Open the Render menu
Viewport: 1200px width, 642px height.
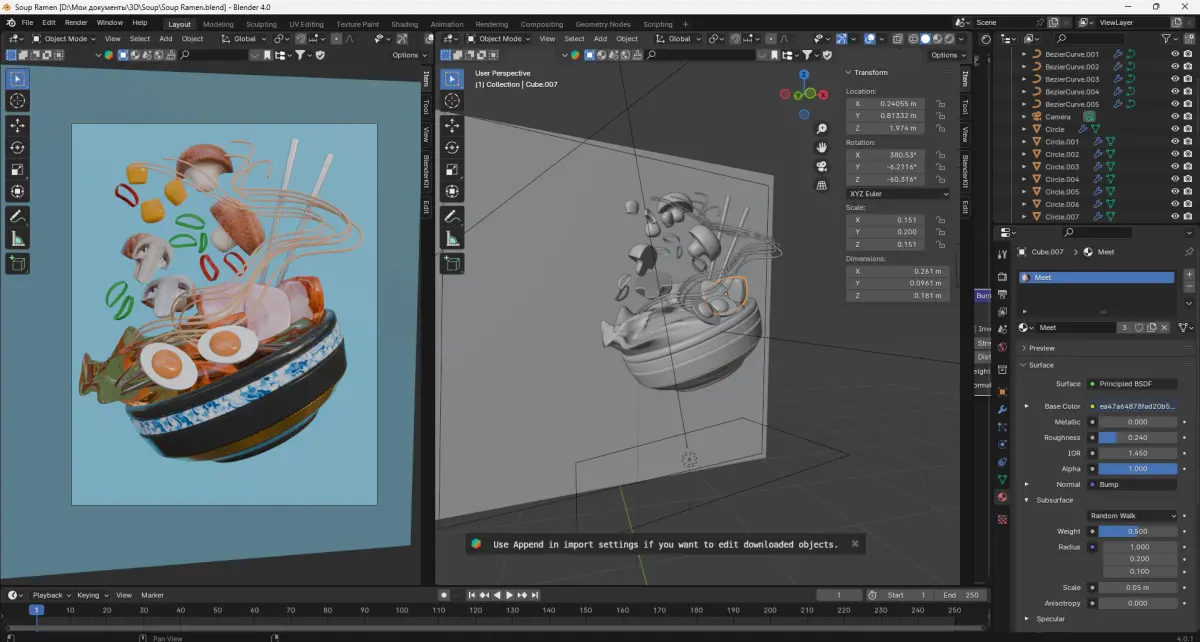76,22
